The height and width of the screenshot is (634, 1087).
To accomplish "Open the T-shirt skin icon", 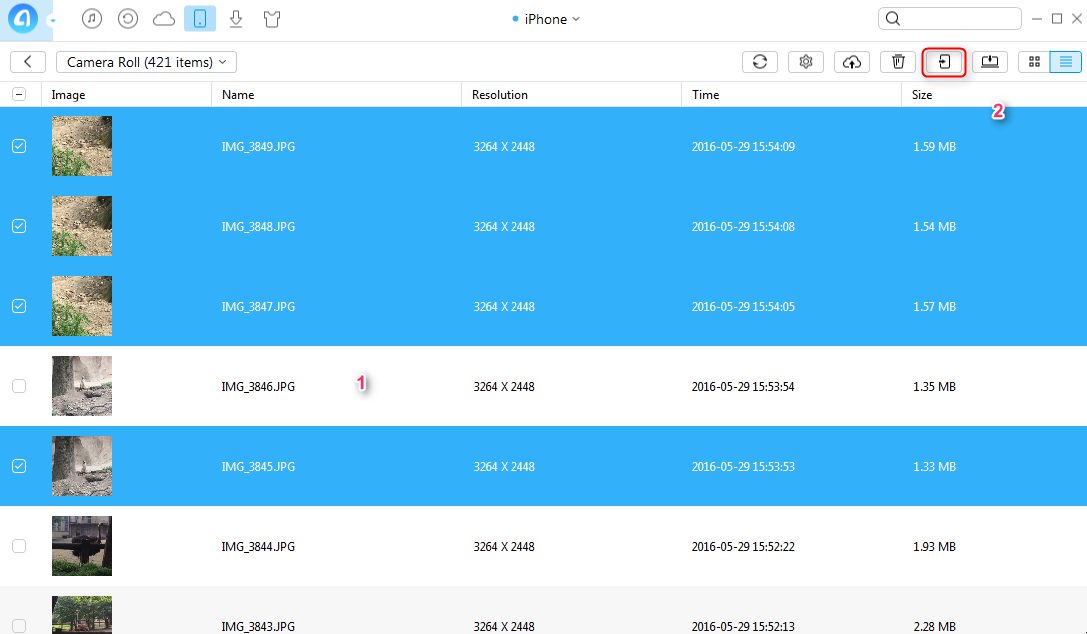I will tap(272, 19).
